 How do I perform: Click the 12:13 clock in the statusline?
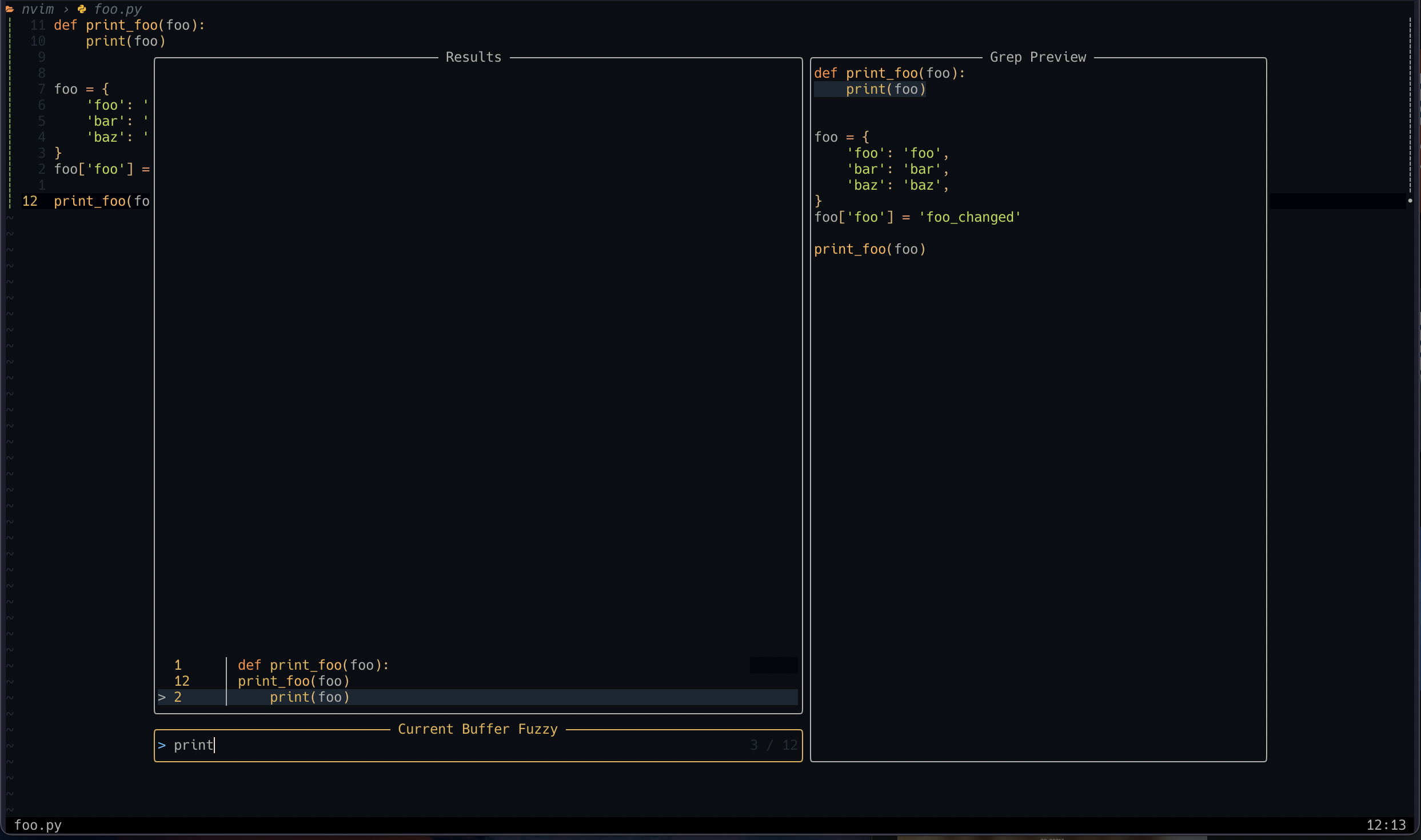click(x=1387, y=825)
